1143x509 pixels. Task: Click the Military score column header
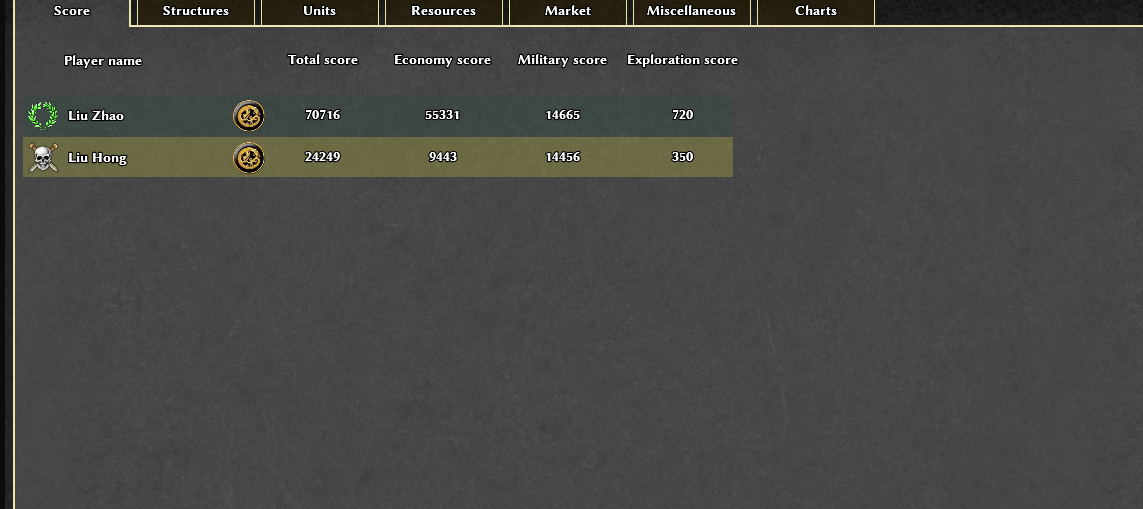(x=562, y=60)
